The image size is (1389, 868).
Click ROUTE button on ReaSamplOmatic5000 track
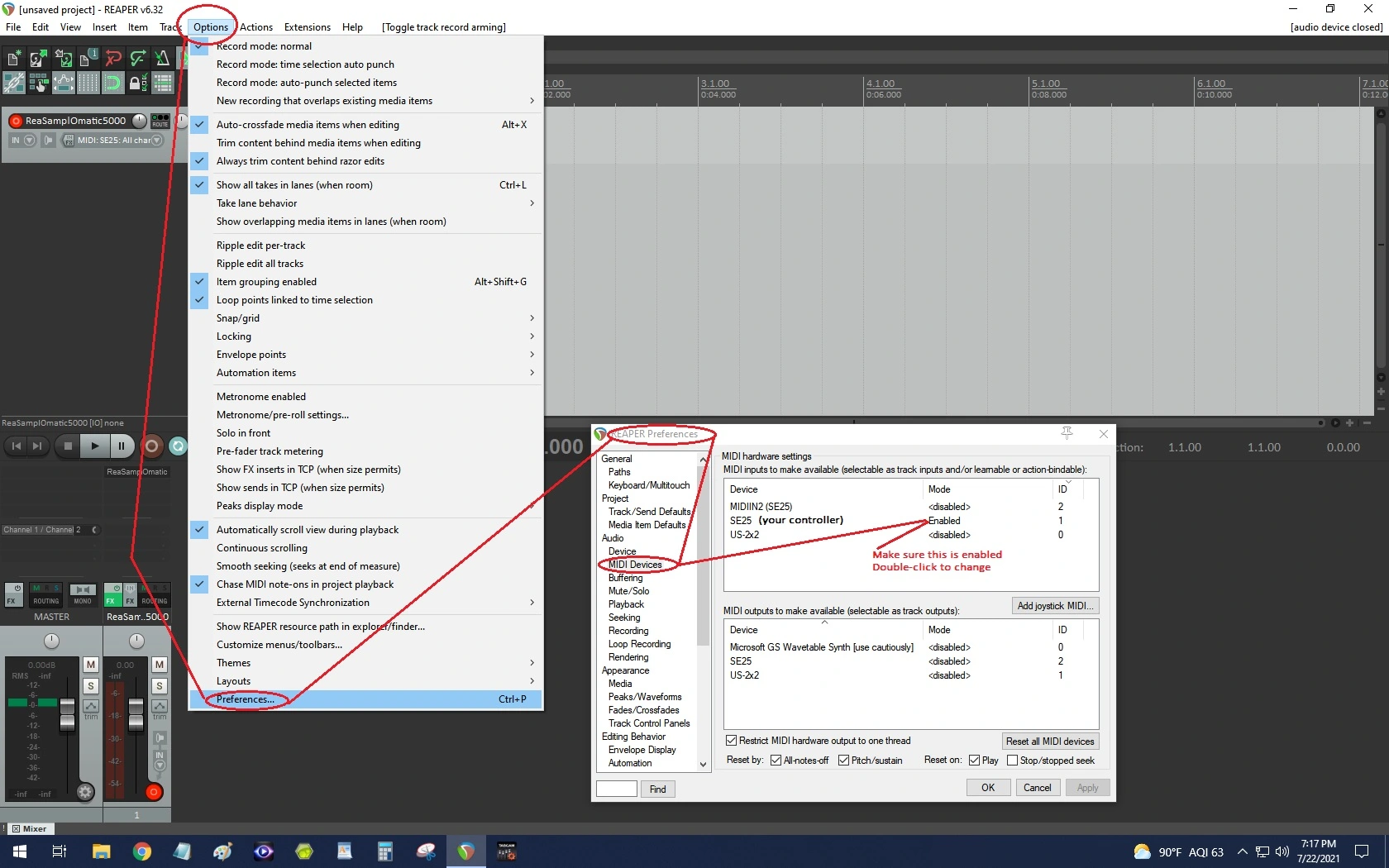pyautogui.click(x=160, y=121)
